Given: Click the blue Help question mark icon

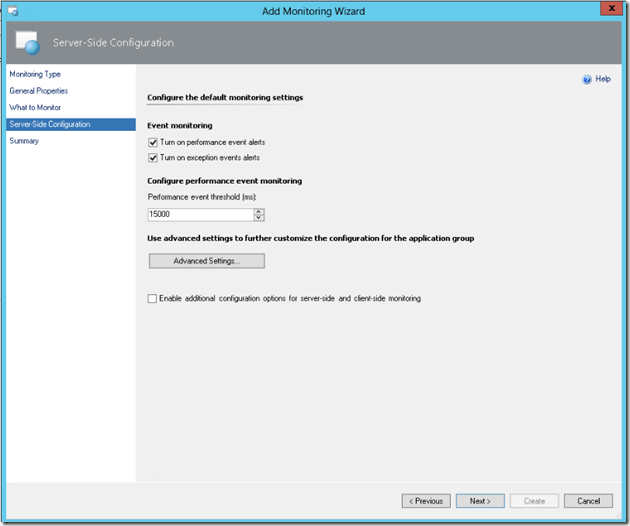Looking at the screenshot, I should [587, 79].
